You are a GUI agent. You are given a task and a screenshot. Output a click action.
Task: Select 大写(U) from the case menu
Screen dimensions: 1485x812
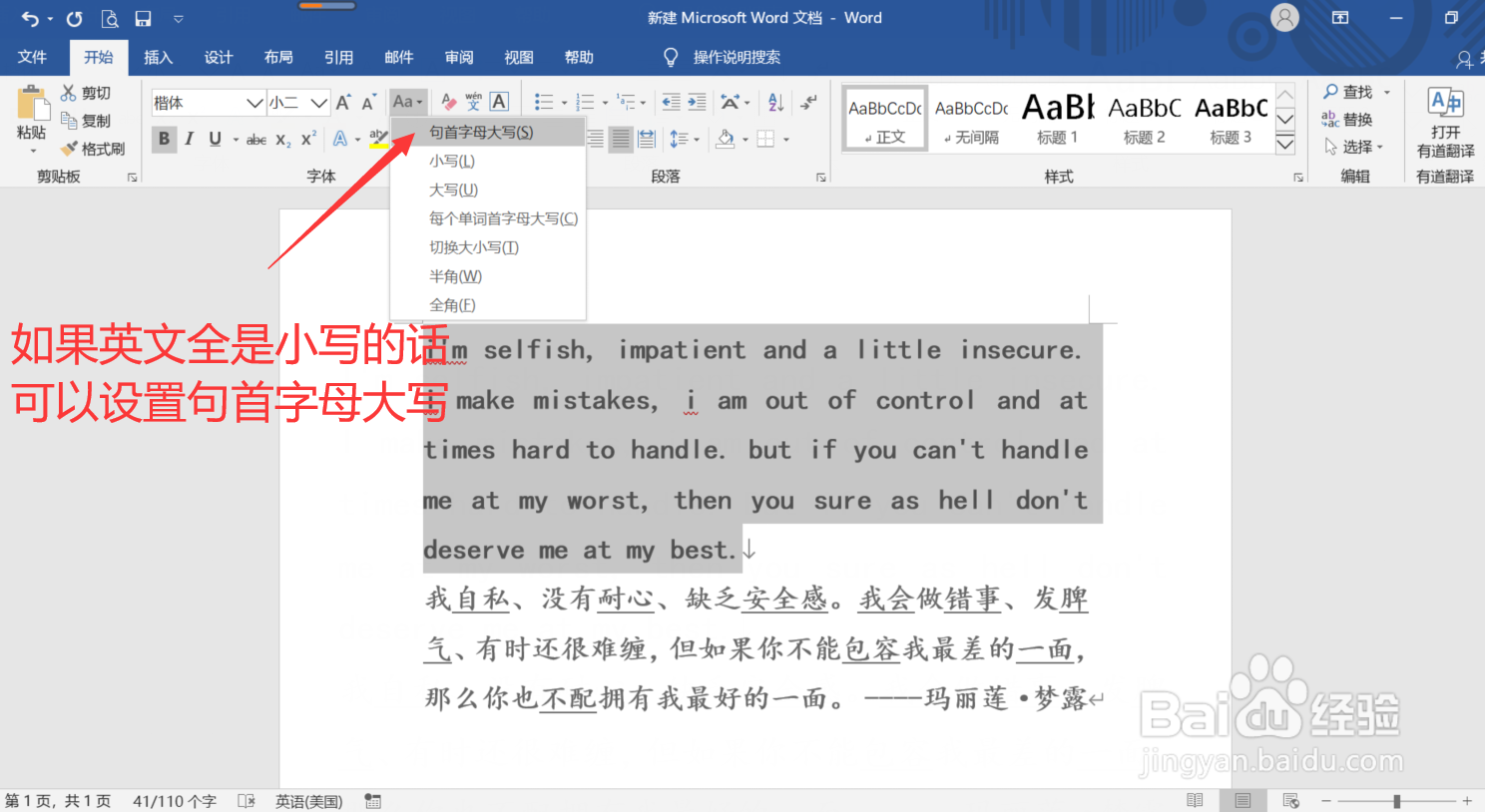[x=452, y=190]
